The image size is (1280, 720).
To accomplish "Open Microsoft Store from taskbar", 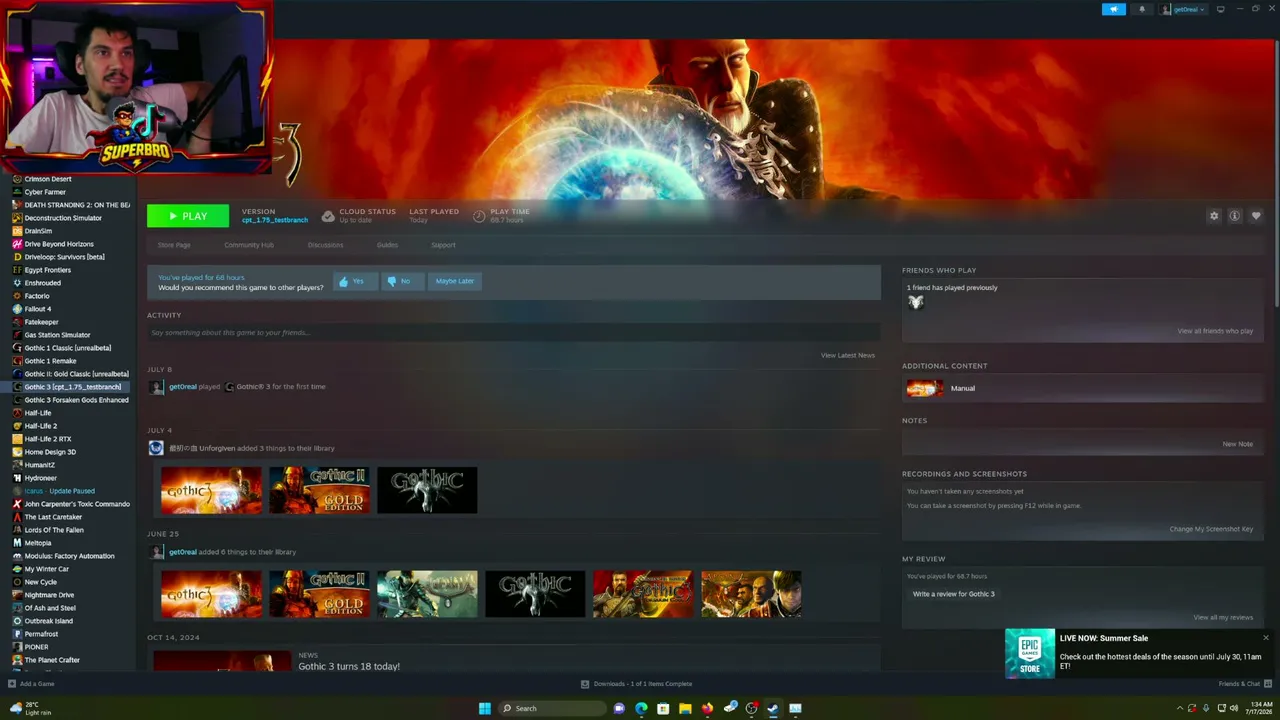I will (663, 708).
